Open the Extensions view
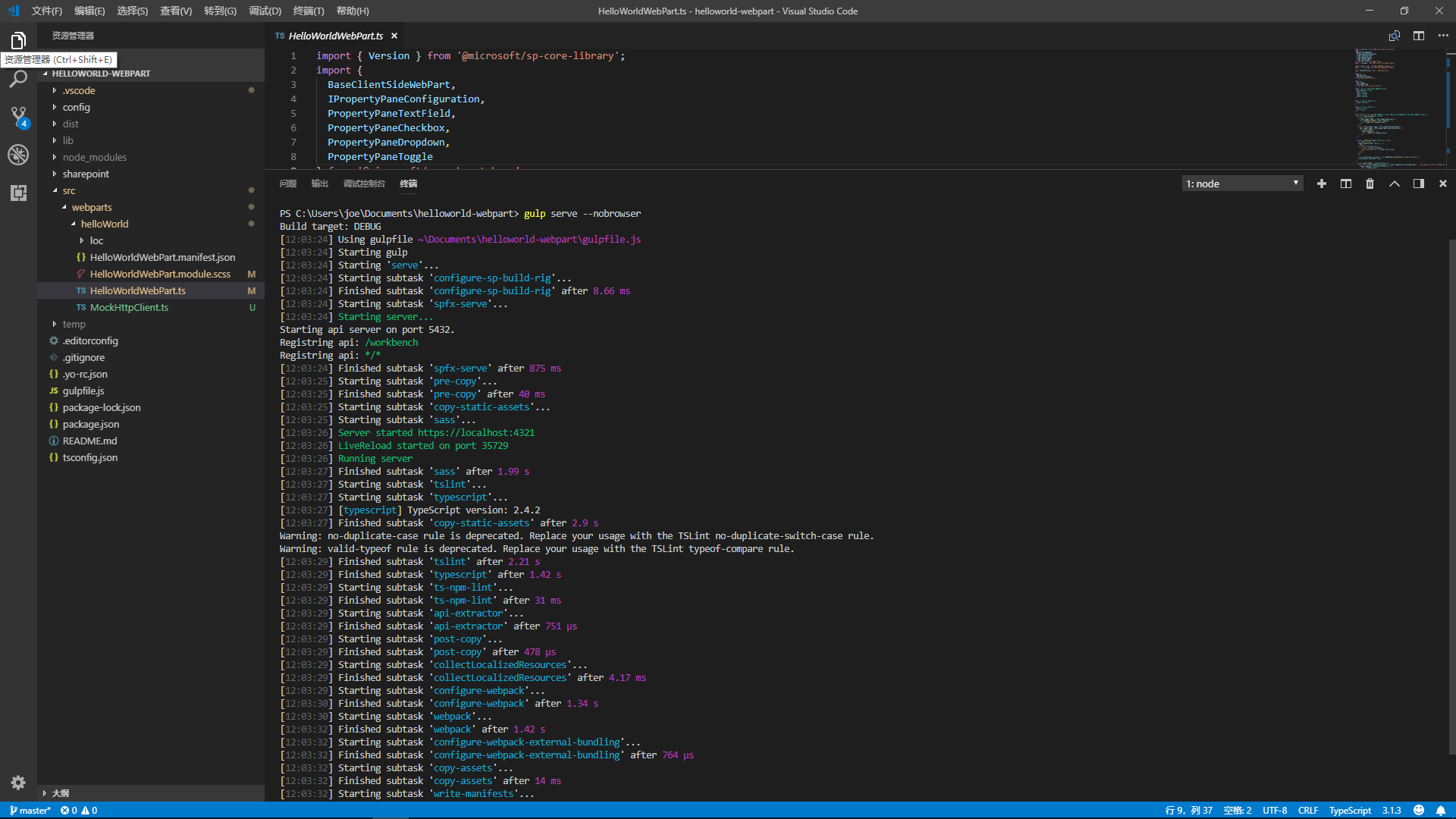1456x819 pixels. coord(18,193)
